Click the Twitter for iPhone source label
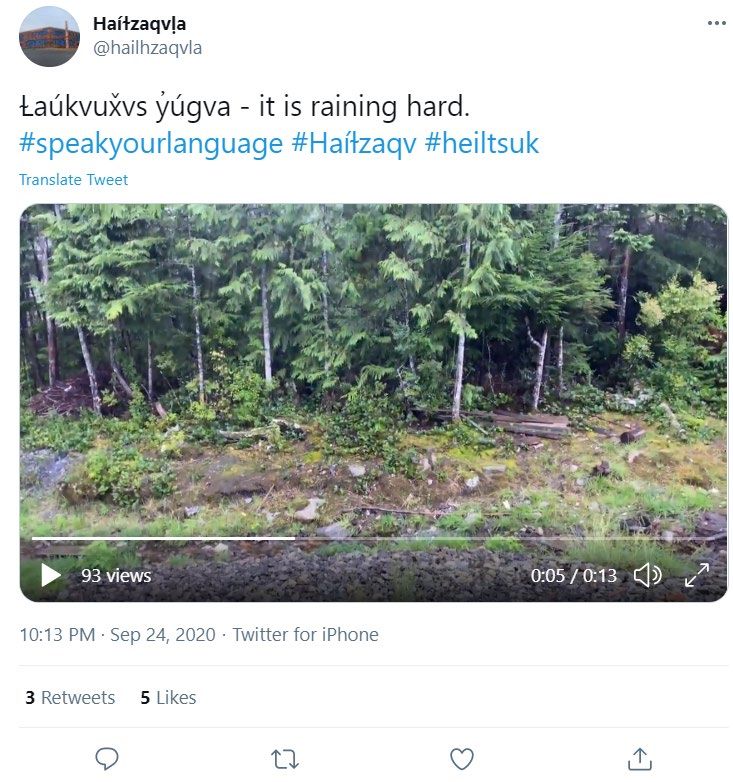The image size is (733, 782). (x=305, y=635)
